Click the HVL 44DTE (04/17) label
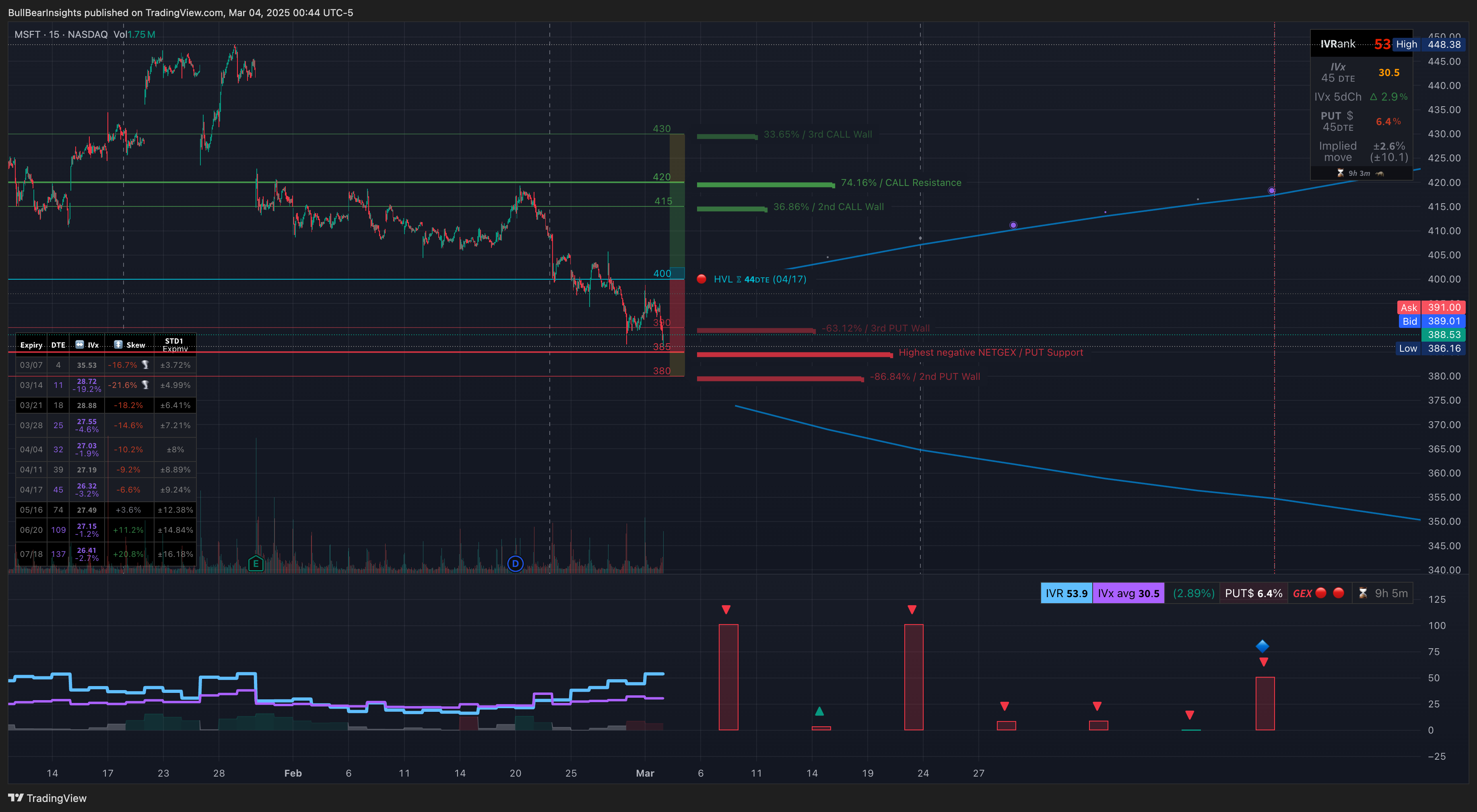Viewport: 1477px width, 812px height. point(760,279)
